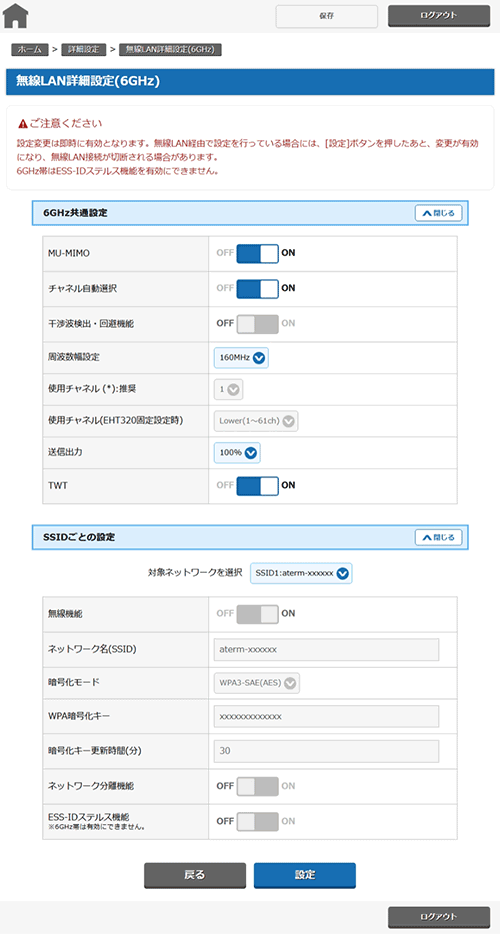This screenshot has width=500, height=935.
Task: Open the 使用チャネル dropdown showing 1
Action: pos(229,389)
